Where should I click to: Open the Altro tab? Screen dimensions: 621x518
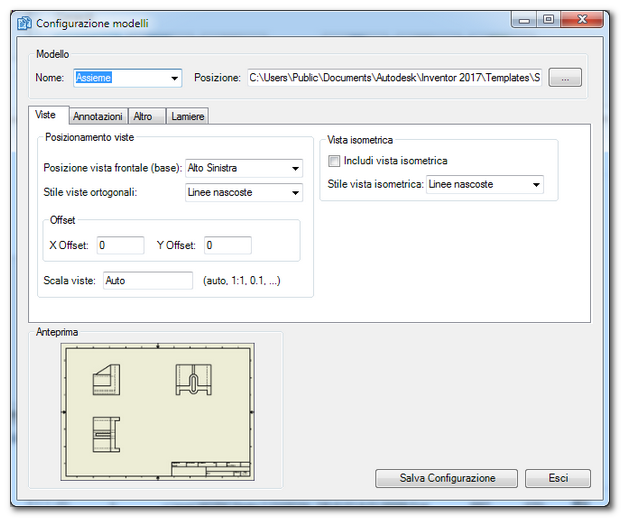[x=146, y=116]
